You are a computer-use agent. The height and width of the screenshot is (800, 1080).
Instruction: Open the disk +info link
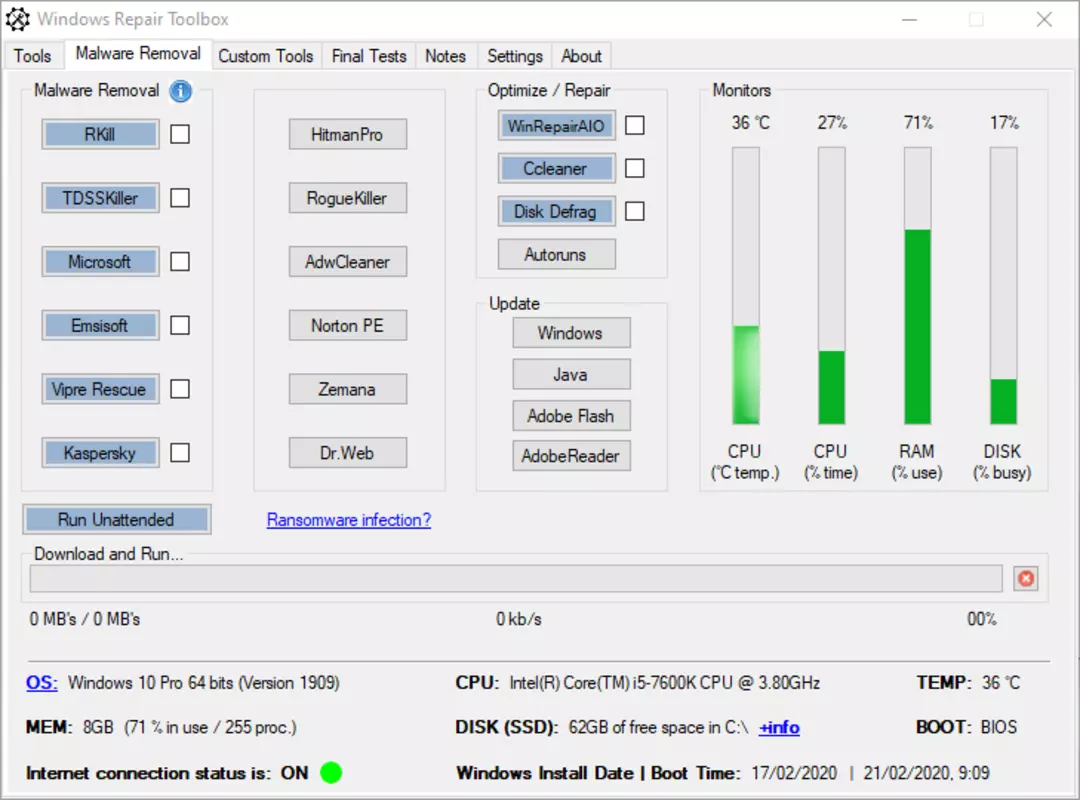779,727
